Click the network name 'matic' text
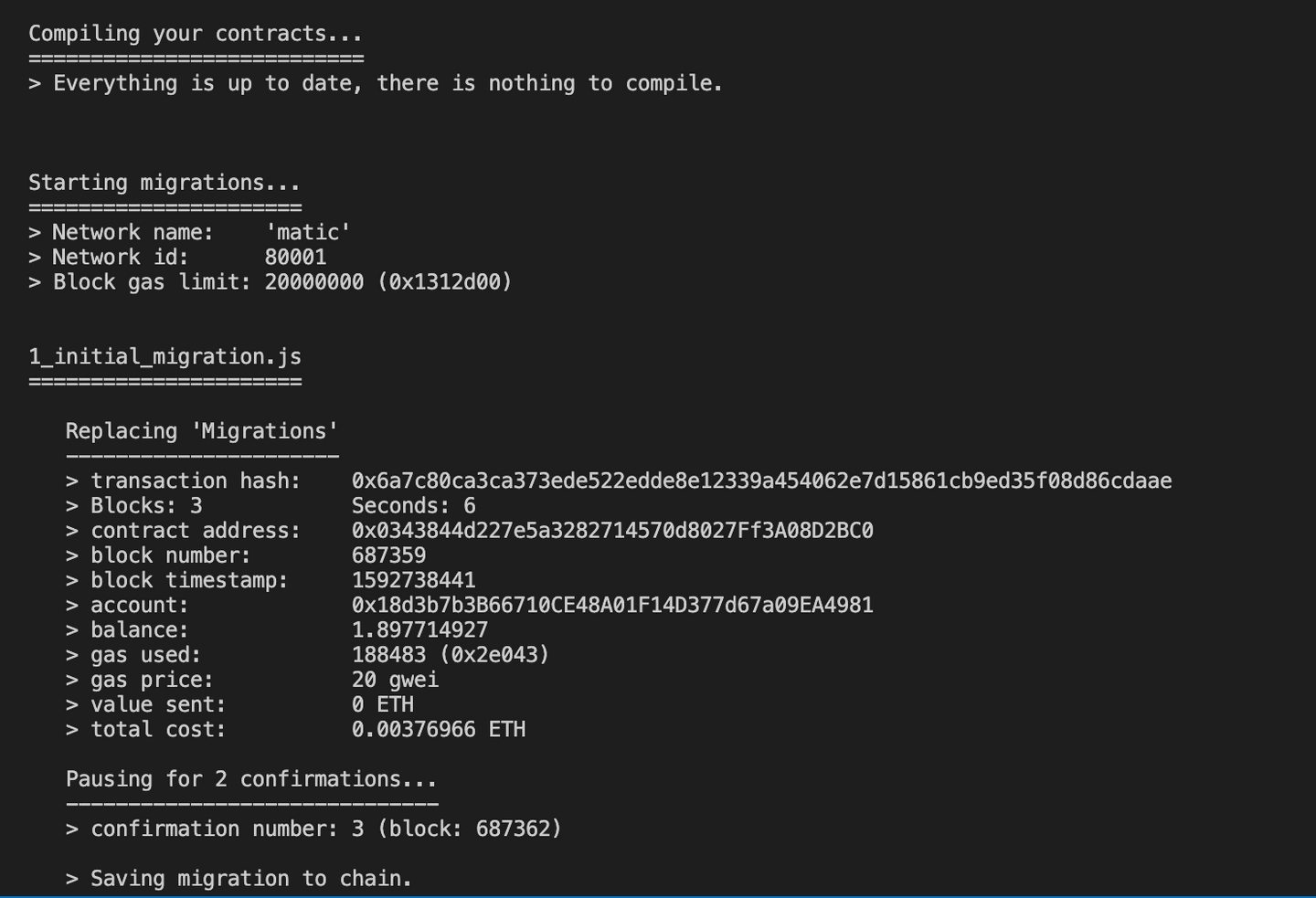This screenshot has height=898, width=1316. pyautogui.click(x=308, y=233)
